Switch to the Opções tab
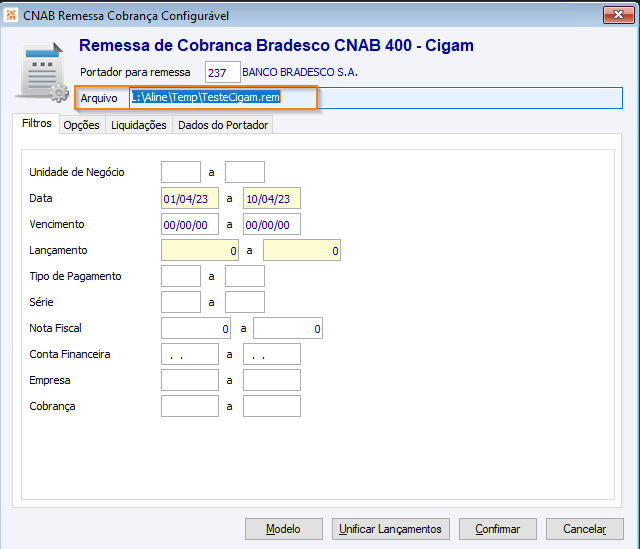The width and height of the screenshot is (640, 549). click(81, 125)
